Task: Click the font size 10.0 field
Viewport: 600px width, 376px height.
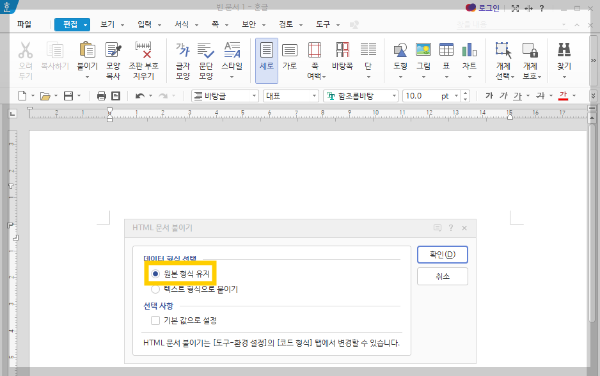Action: click(x=422, y=96)
